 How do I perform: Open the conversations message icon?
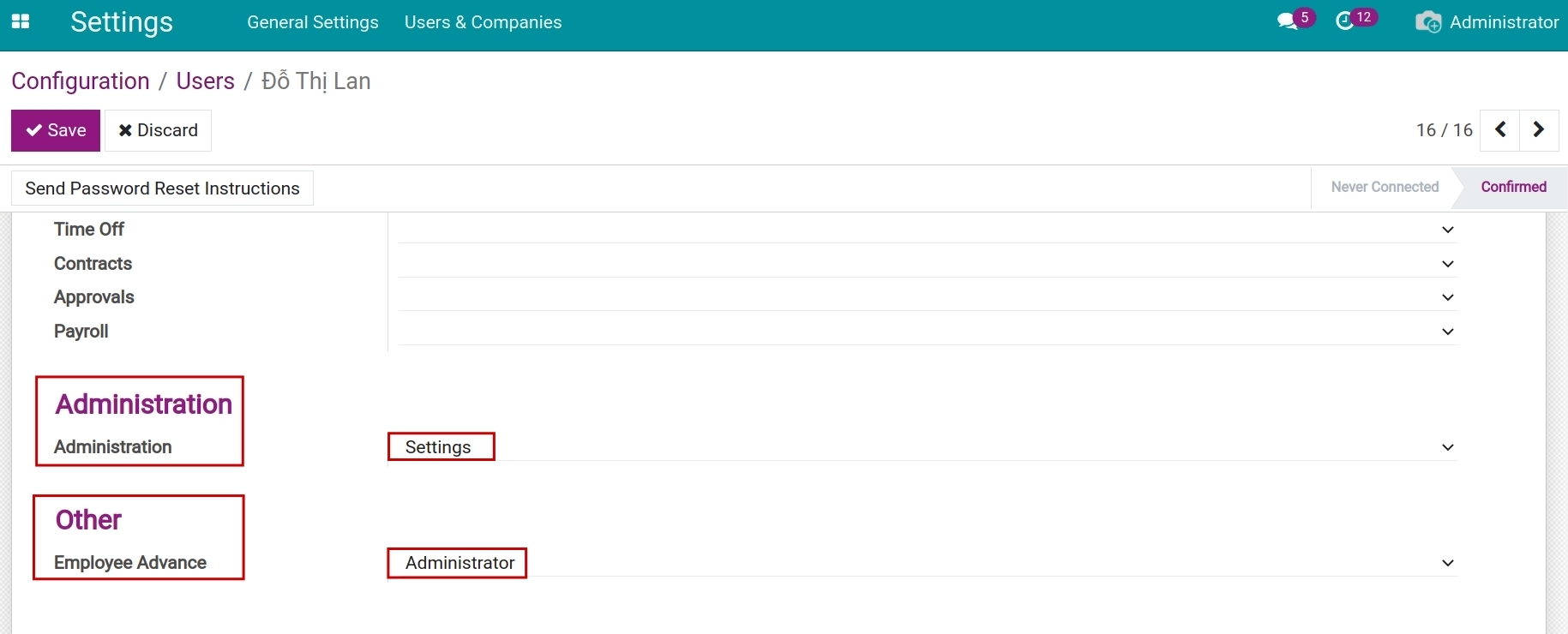click(x=1287, y=21)
